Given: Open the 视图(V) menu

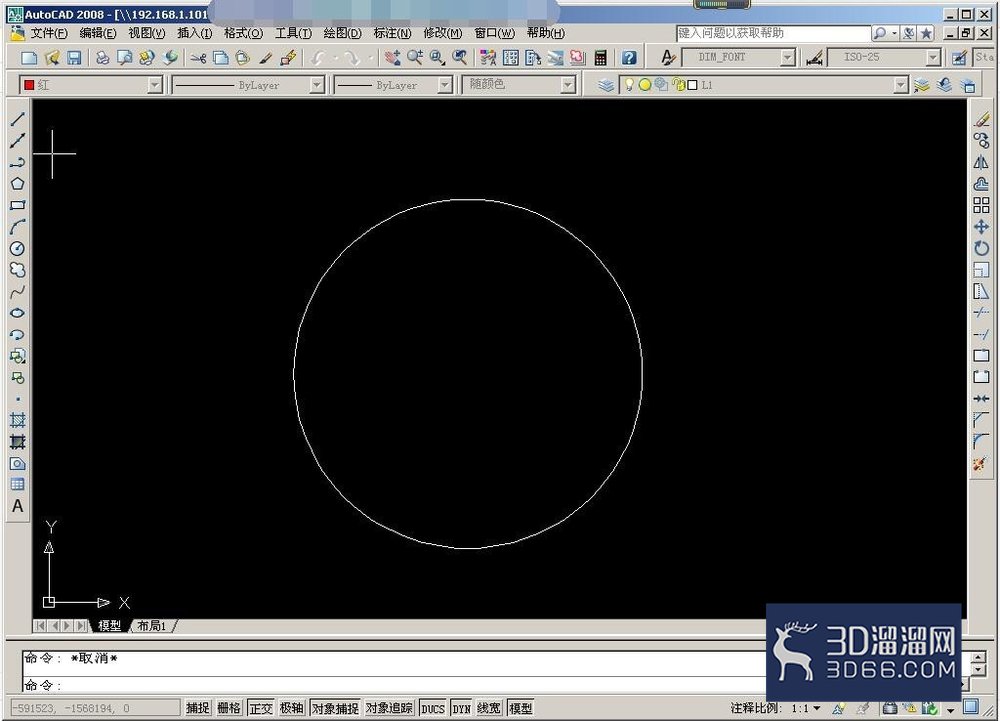Looking at the screenshot, I should point(147,33).
